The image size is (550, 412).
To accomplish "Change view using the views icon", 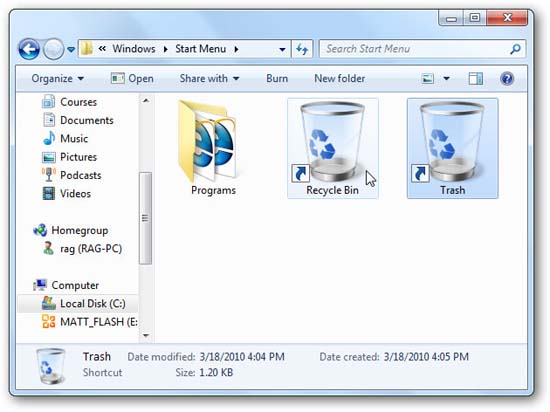I will [x=428, y=79].
